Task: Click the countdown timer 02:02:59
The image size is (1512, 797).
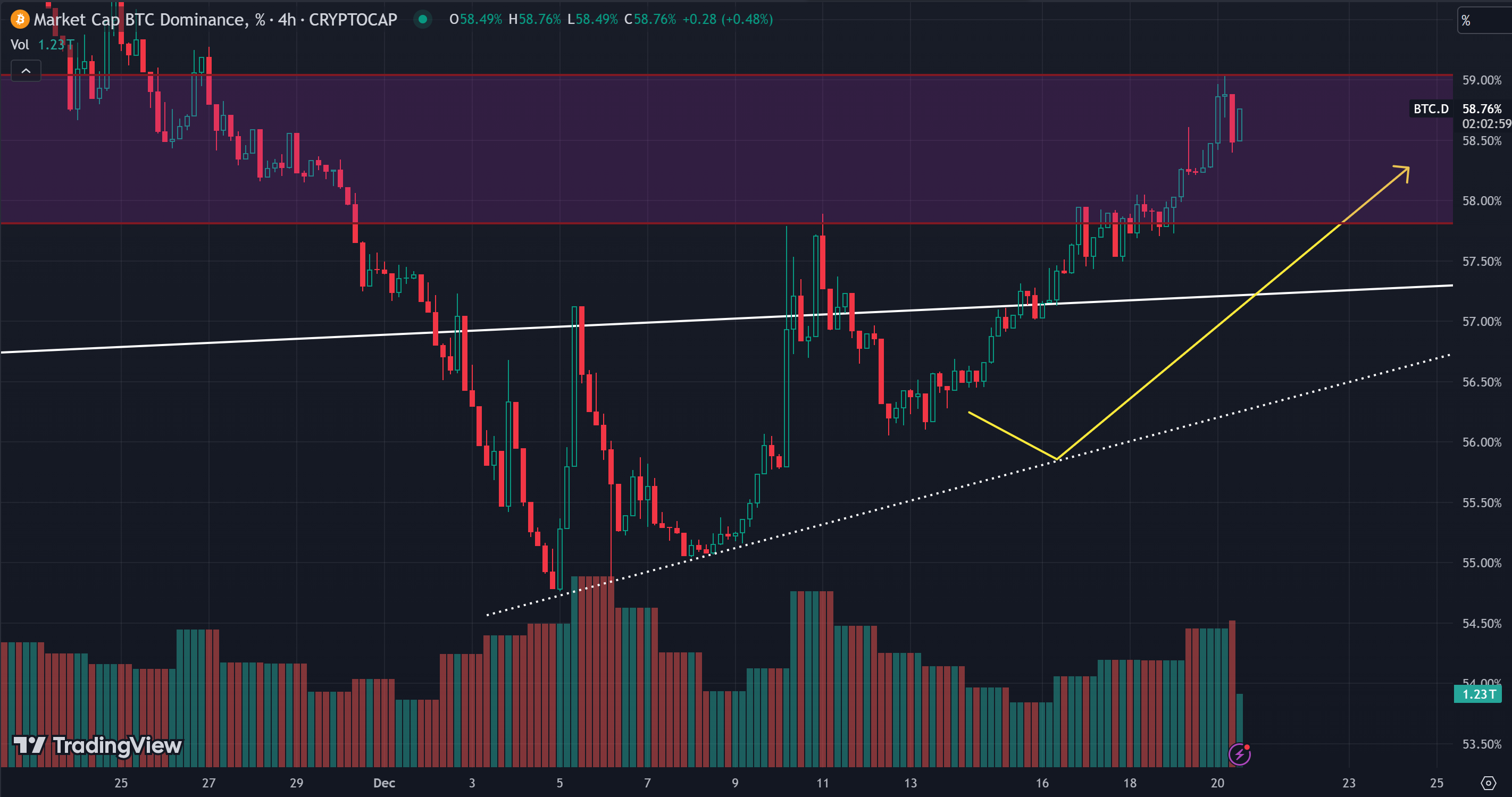Action: [1486, 124]
